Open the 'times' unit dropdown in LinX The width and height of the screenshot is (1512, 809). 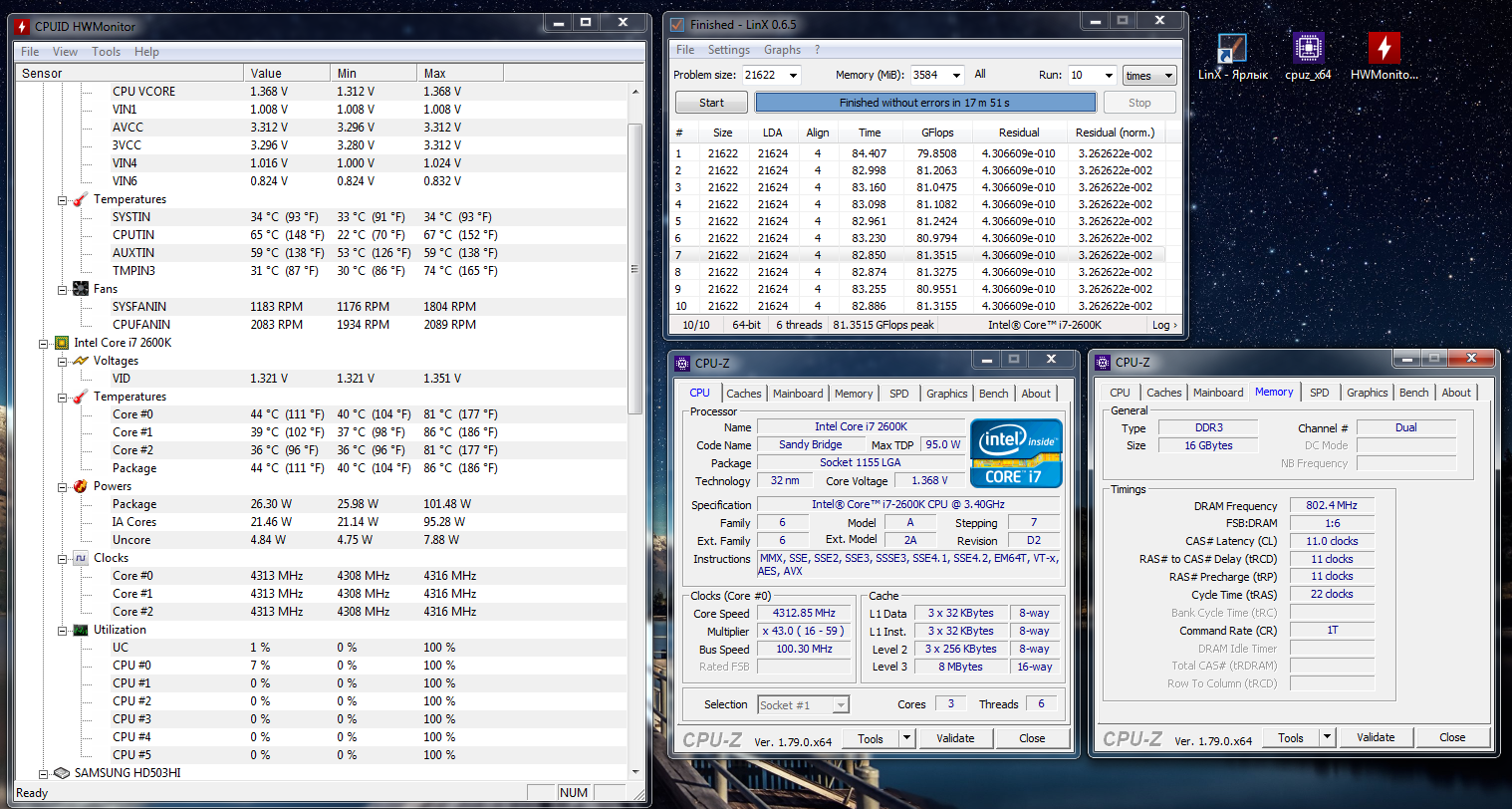tap(1149, 76)
